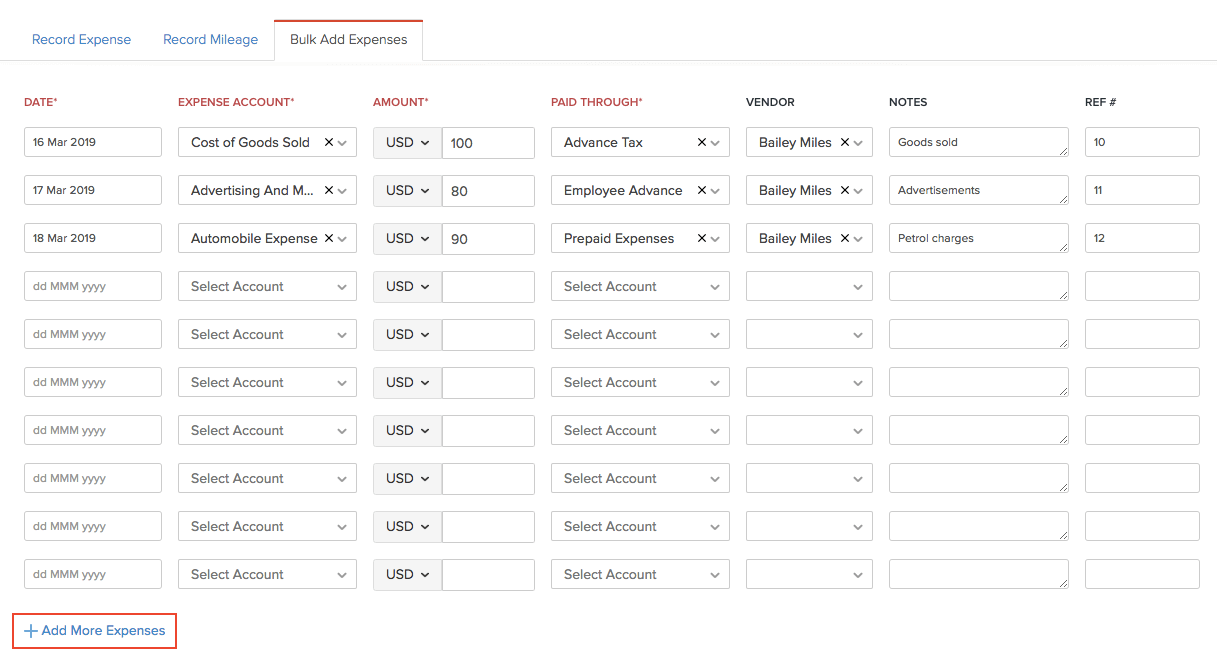1217x658 pixels.
Task: Remove the Advertising And M... expense account
Action: 327,190
